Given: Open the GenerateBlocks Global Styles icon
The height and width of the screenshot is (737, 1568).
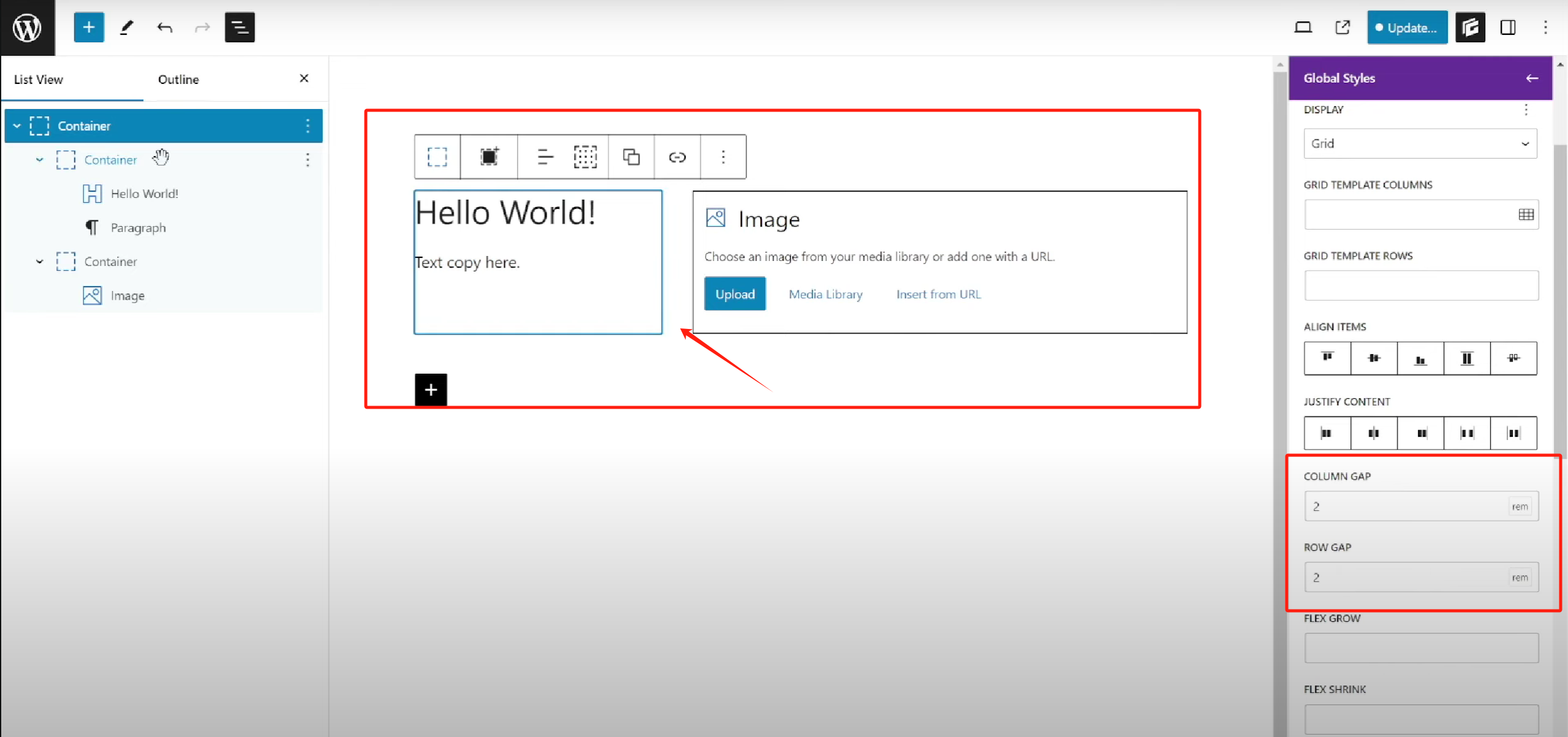Looking at the screenshot, I should pos(1470,28).
